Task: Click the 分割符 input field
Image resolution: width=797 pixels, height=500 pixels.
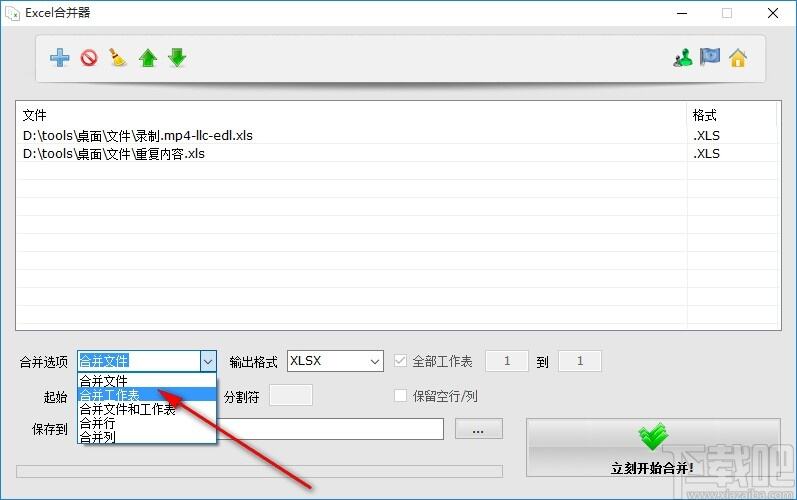Action: tap(291, 395)
